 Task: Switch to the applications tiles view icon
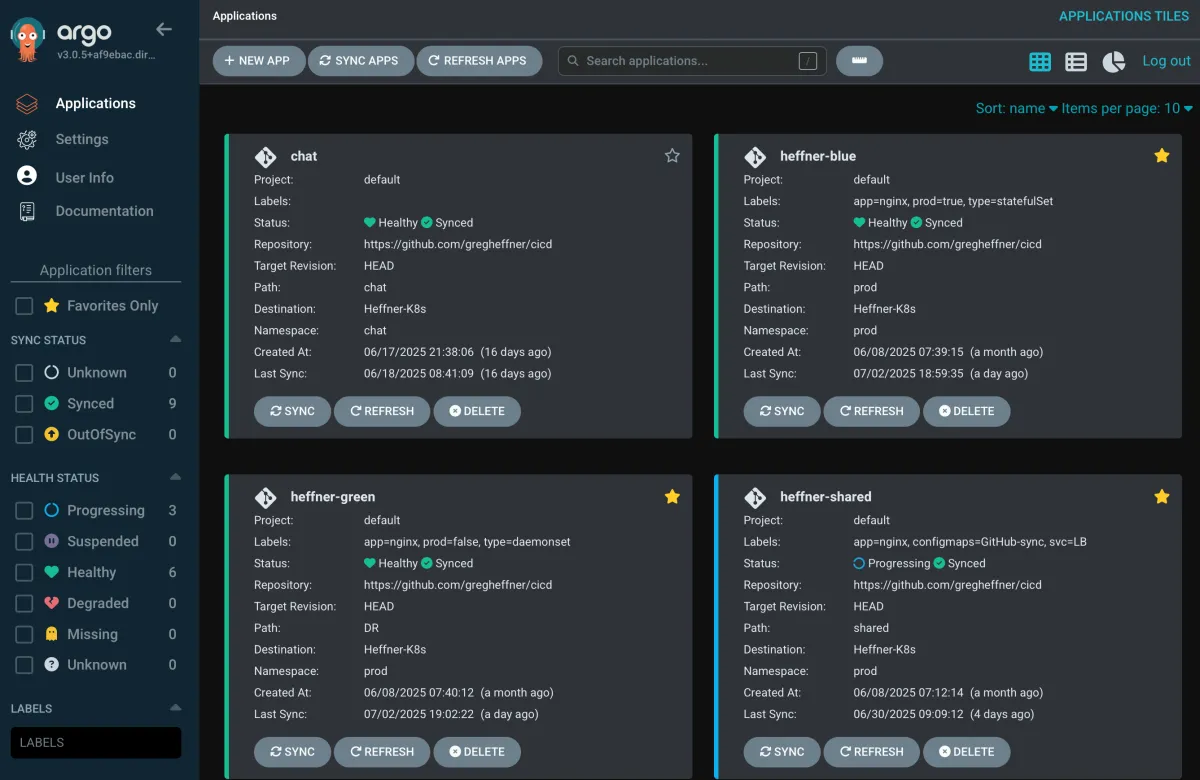[1040, 62]
